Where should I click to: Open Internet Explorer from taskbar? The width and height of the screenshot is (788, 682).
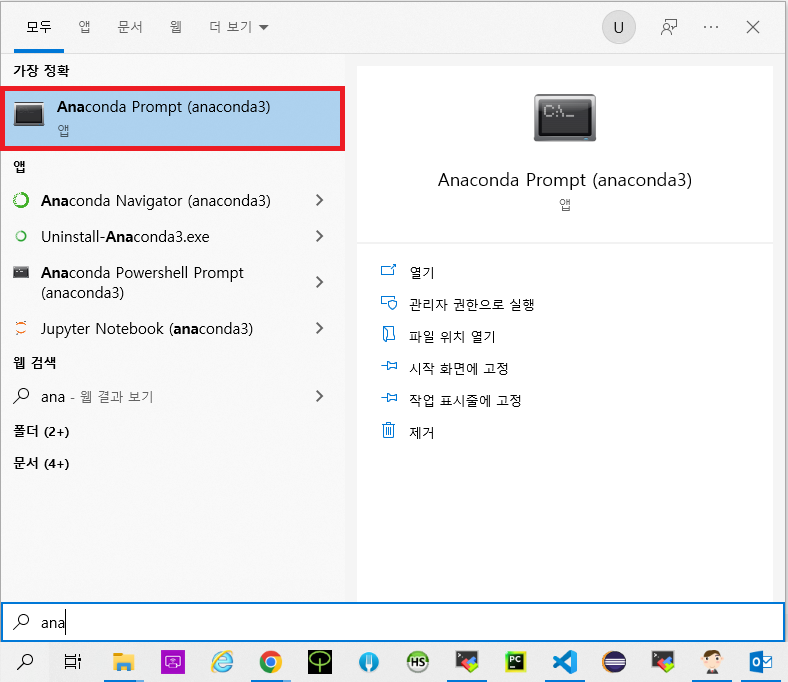222,662
